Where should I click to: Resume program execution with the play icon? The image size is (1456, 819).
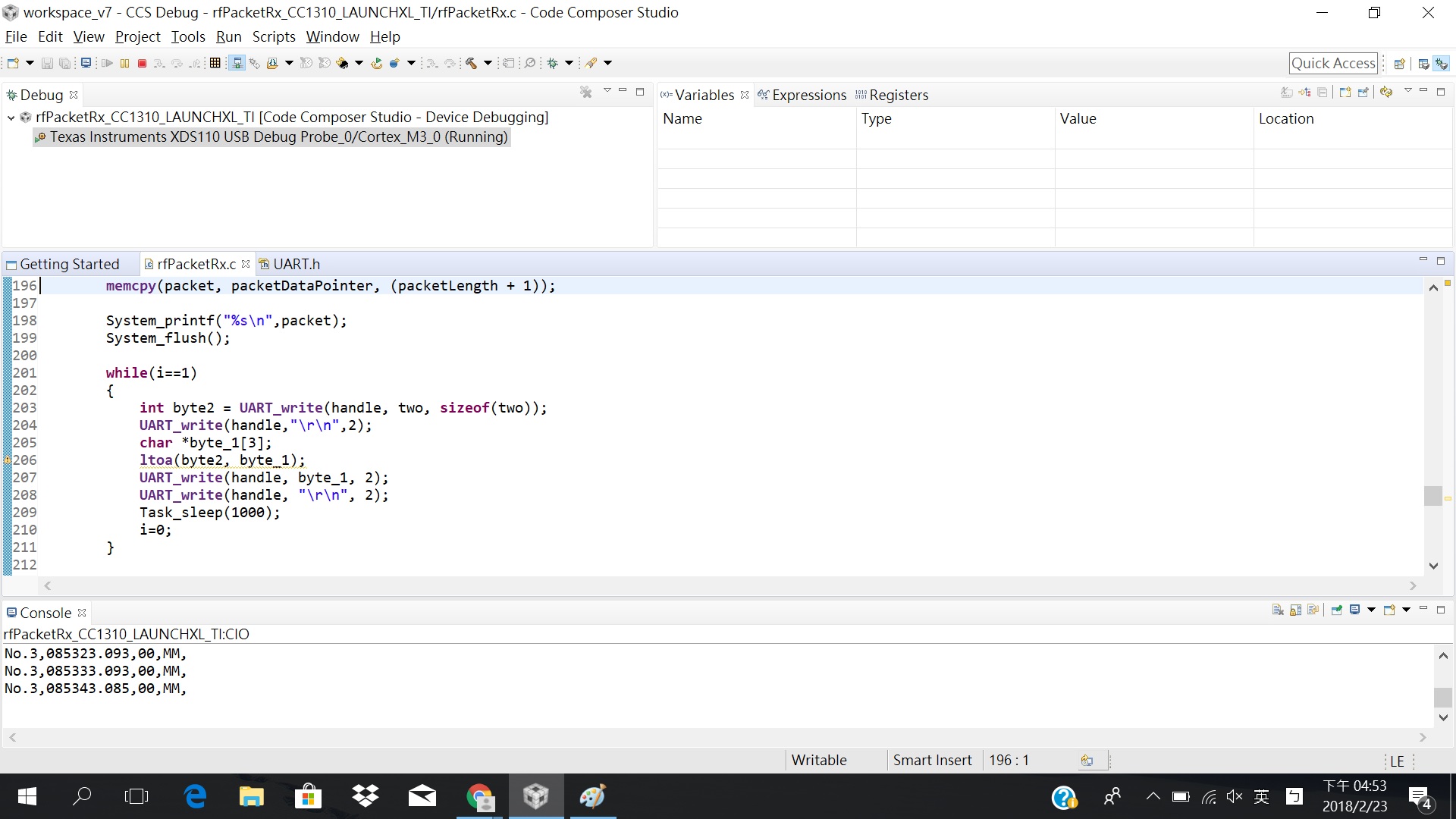coord(108,63)
